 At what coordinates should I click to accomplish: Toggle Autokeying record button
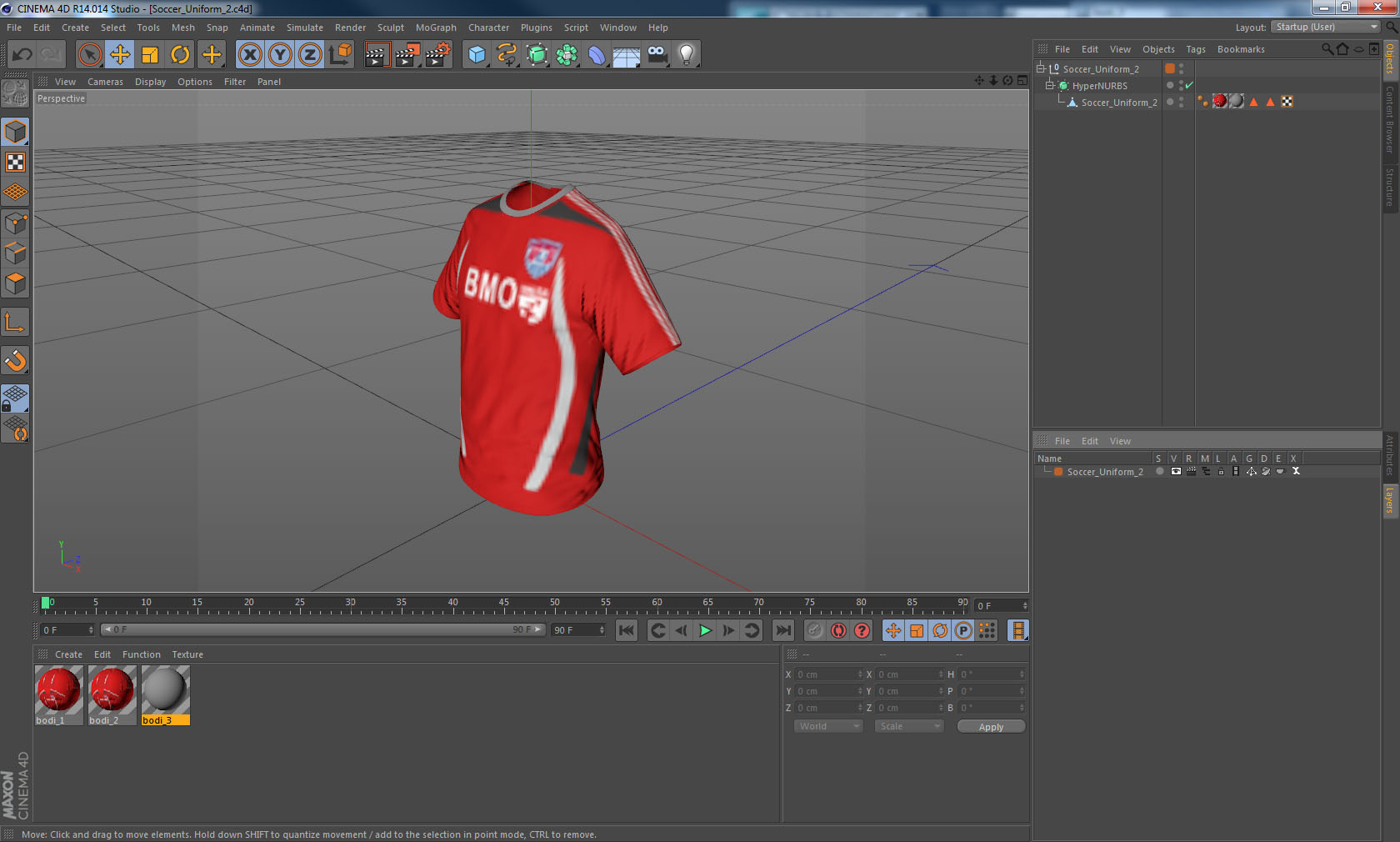tap(838, 630)
